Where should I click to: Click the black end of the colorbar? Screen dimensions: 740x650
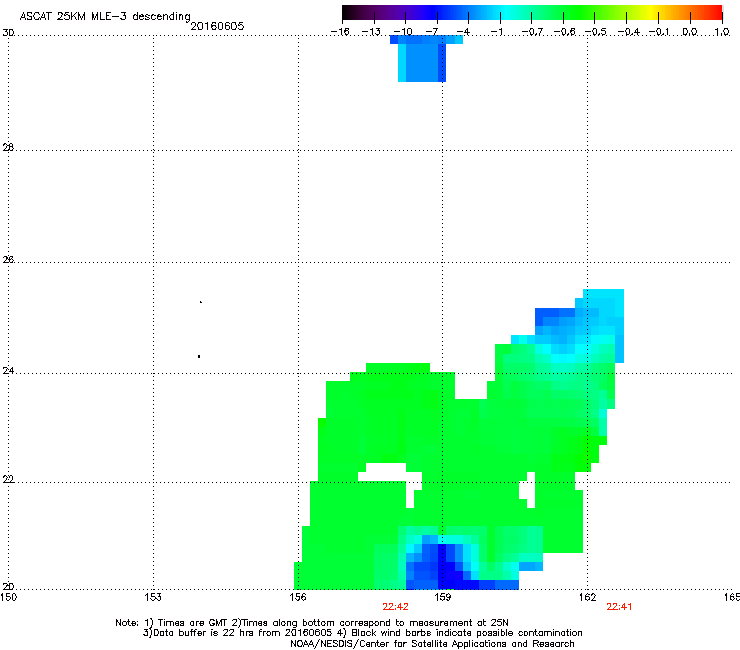coord(349,13)
